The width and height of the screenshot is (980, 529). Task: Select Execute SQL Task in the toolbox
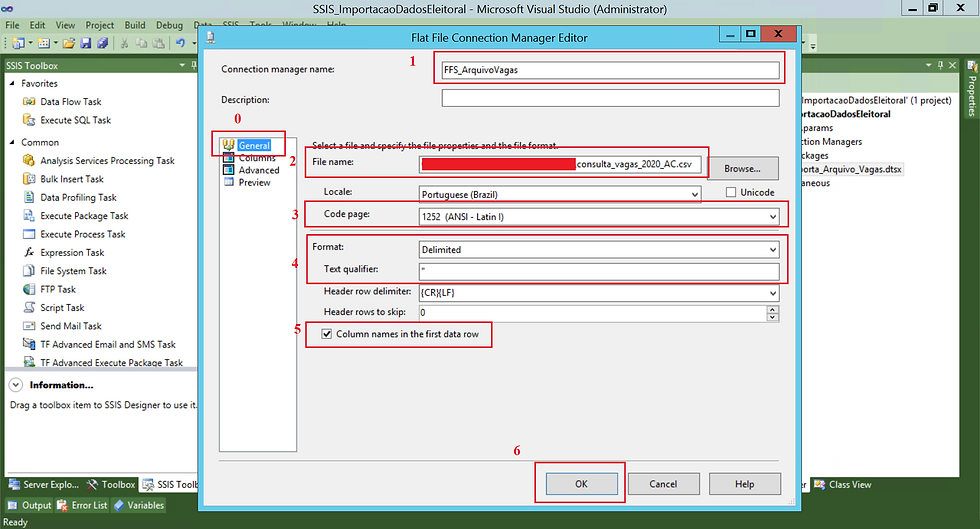click(76, 120)
